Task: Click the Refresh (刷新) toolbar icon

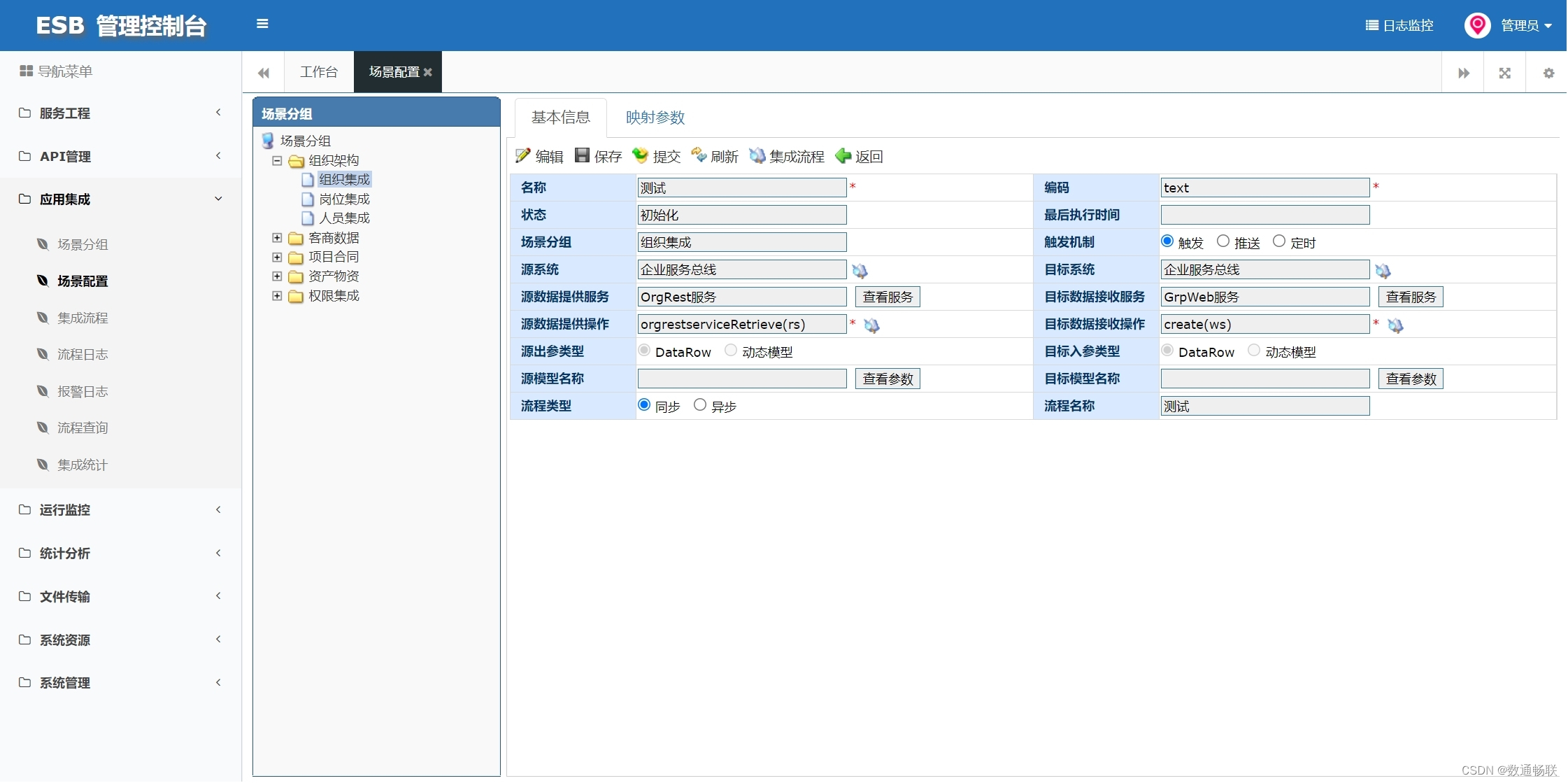Action: pos(699,155)
